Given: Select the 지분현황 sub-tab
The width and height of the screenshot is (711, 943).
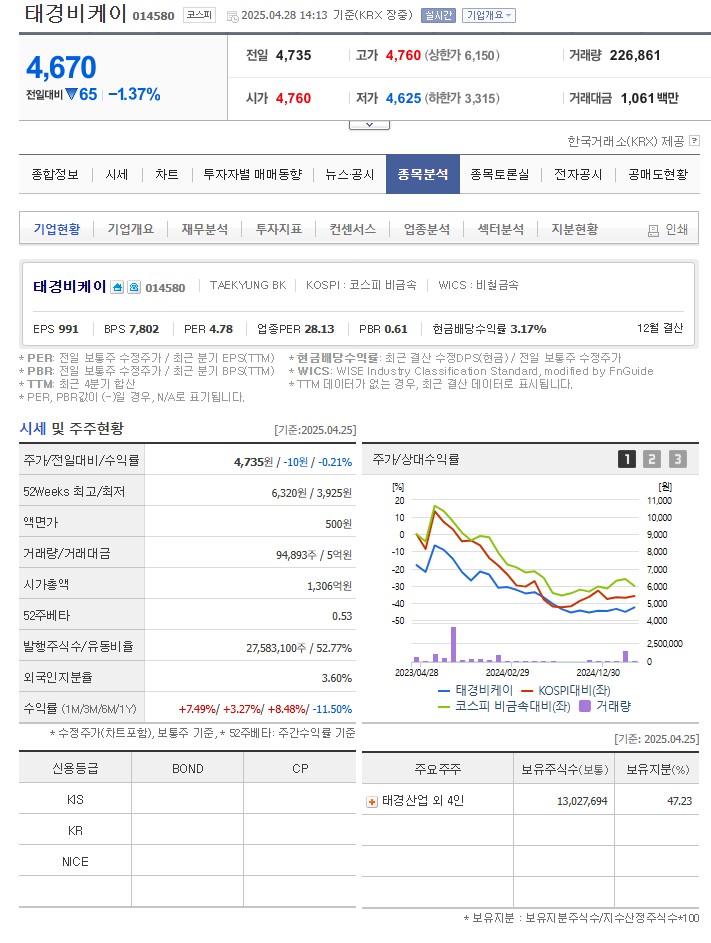Looking at the screenshot, I should (574, 229).
